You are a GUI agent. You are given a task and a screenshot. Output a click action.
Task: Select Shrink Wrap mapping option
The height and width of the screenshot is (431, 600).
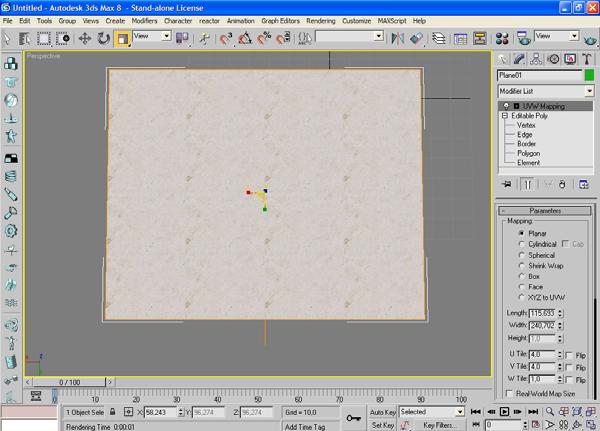click(522, 265)
